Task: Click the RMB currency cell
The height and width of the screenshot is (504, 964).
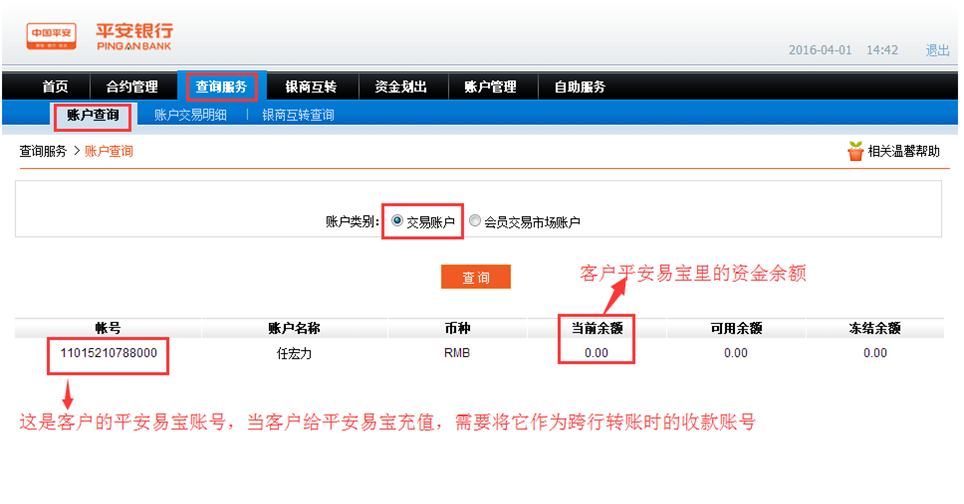Action: (457, 353)
